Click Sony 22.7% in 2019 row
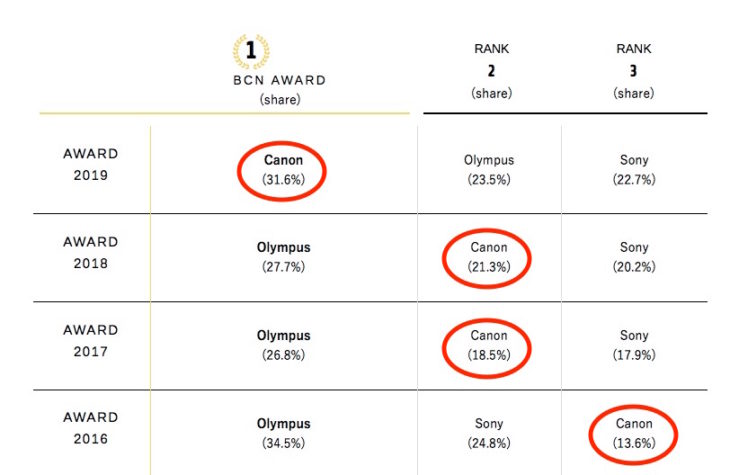Image resolution: width=730 pixels, height=475 pixels. 634,170
